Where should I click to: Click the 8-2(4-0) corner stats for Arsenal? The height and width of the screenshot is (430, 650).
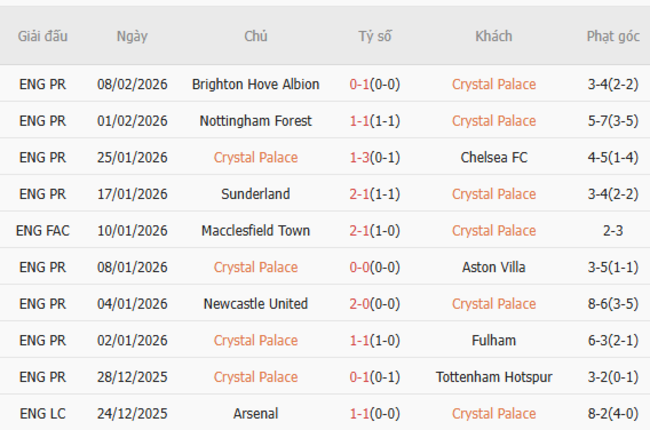coord(613,413)
